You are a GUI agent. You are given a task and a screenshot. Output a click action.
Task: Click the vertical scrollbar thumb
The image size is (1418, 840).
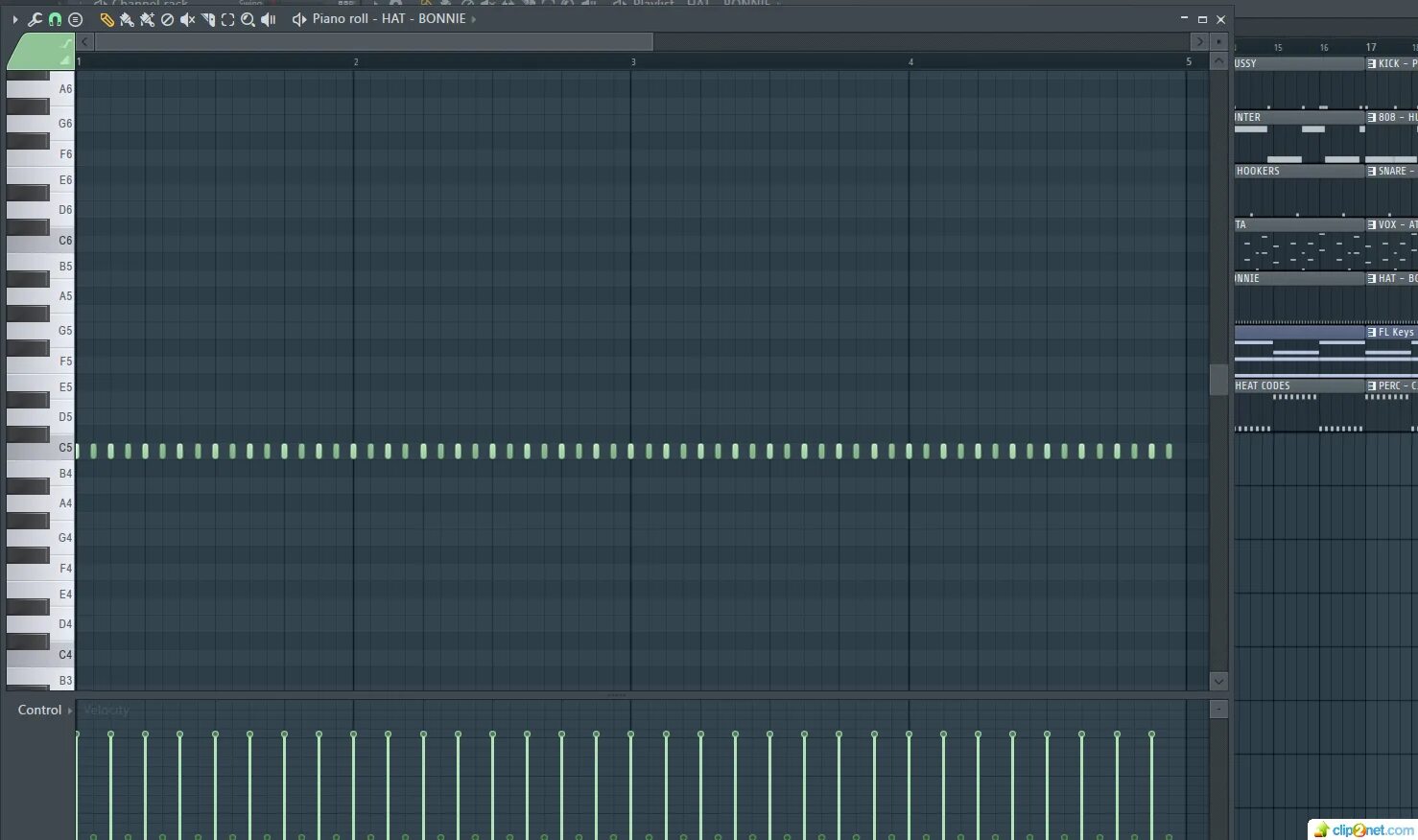pyautogui.click(x=1218, y=380)
